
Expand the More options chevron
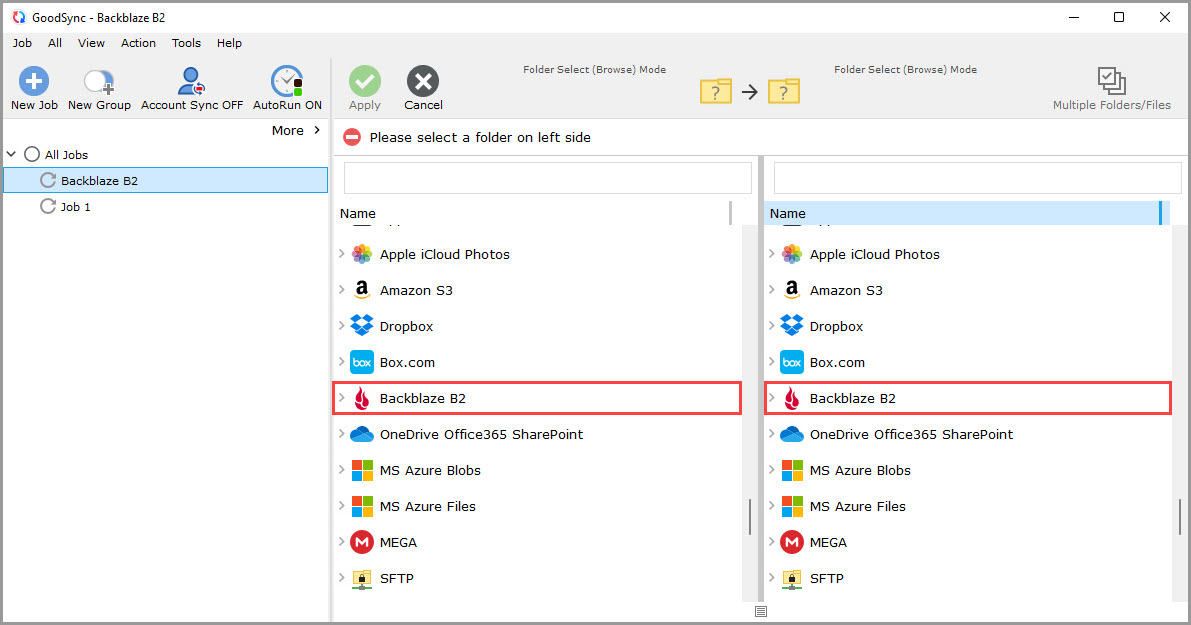coord(317,130)
